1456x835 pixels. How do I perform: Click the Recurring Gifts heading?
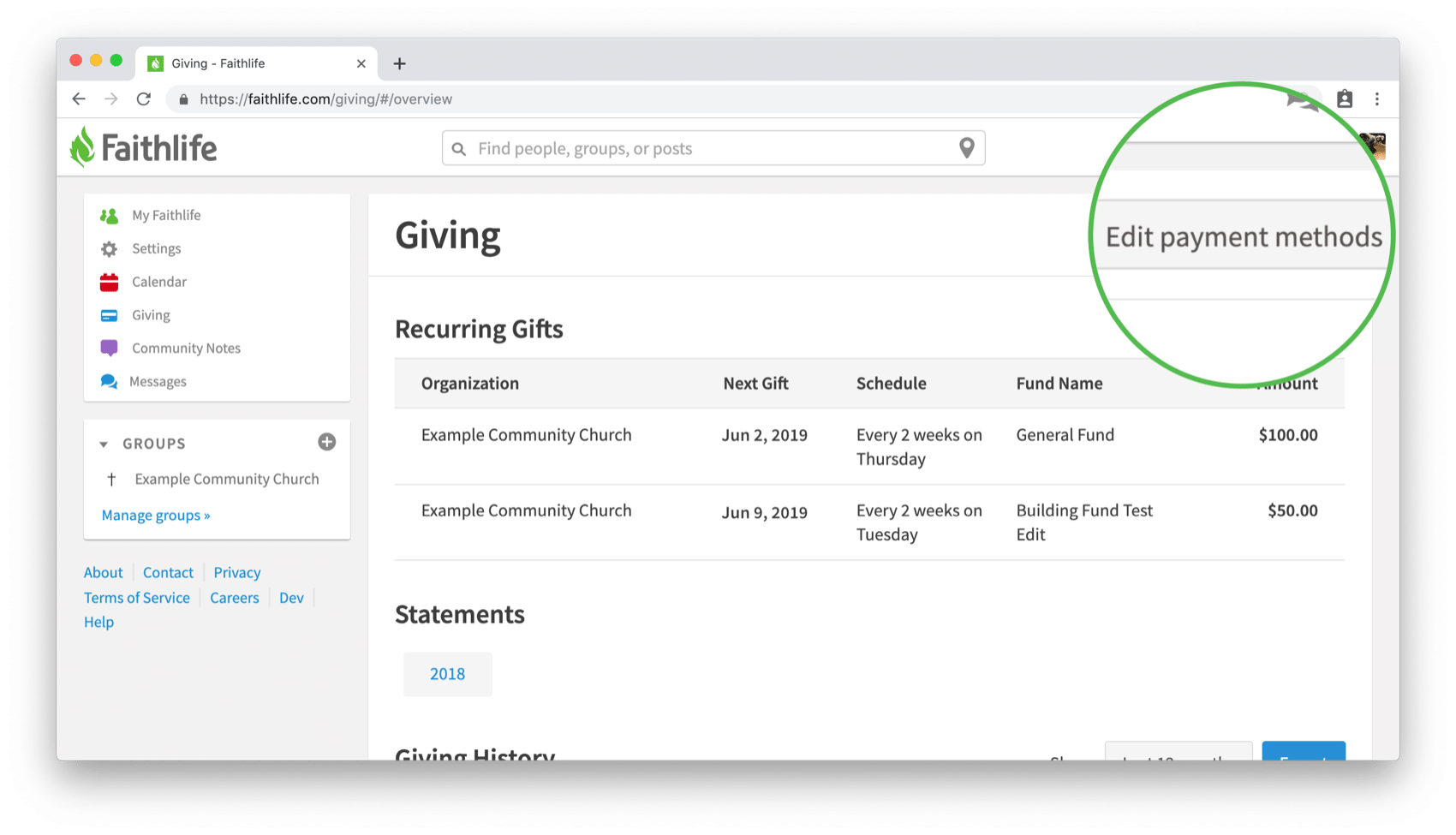479,330
